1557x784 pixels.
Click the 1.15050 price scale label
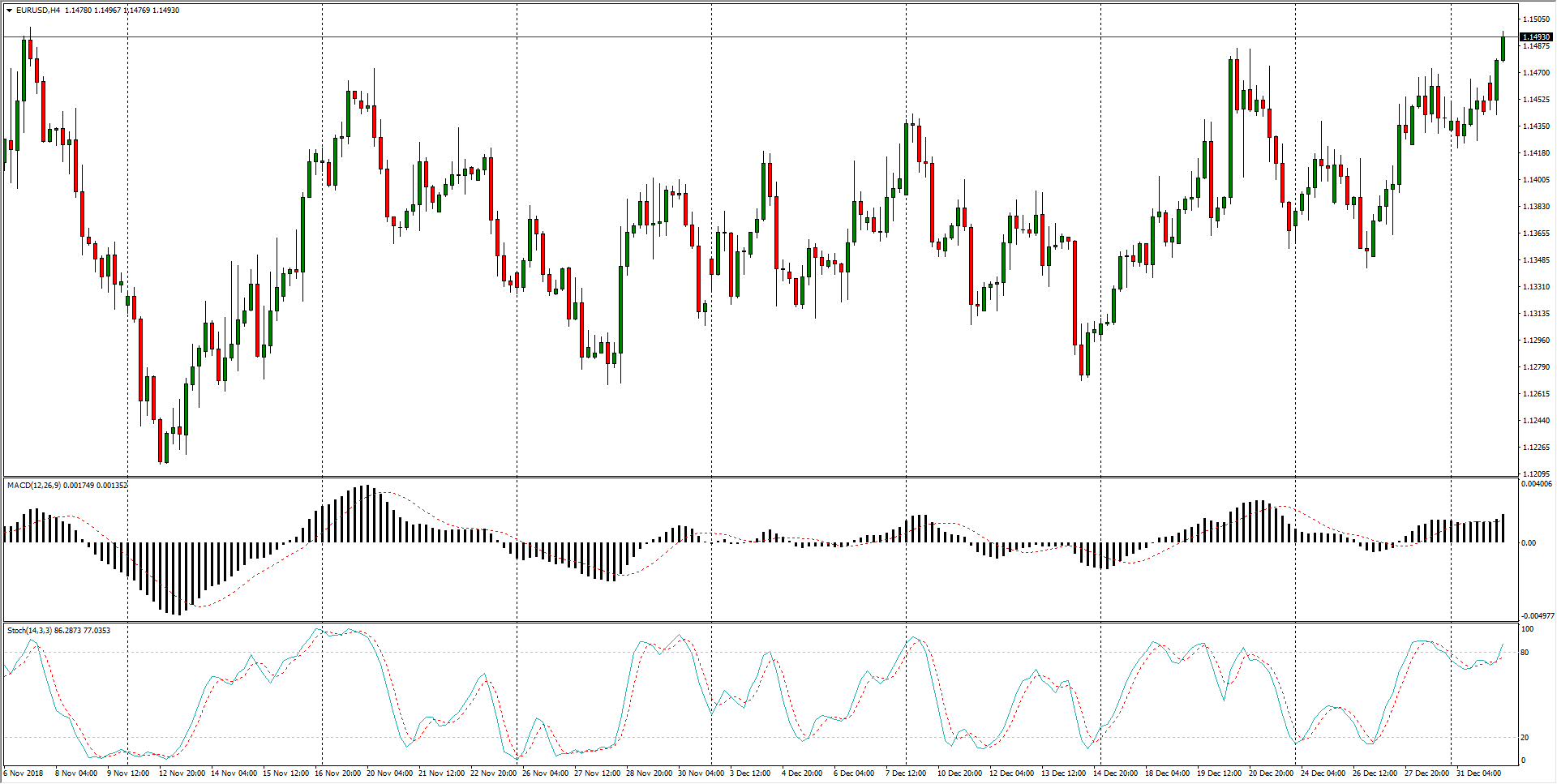[1535, 19]
